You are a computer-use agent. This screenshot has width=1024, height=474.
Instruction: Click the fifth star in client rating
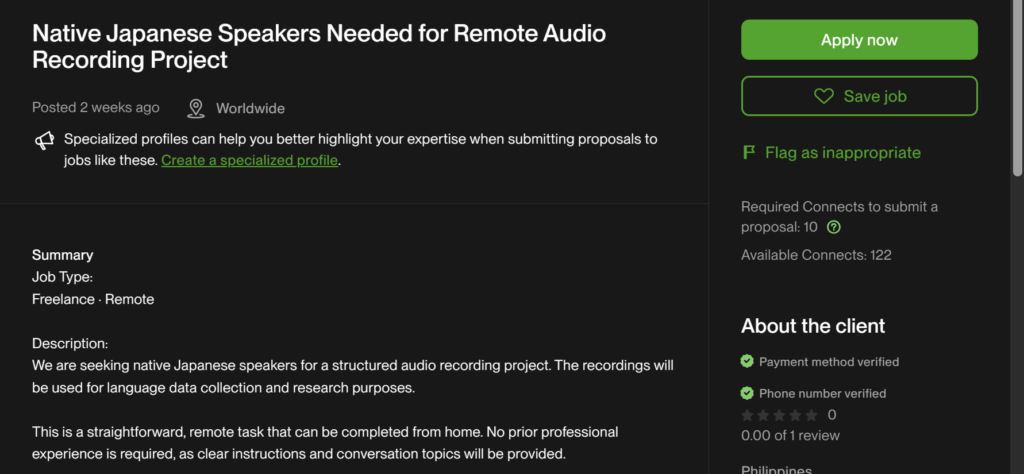811,414
